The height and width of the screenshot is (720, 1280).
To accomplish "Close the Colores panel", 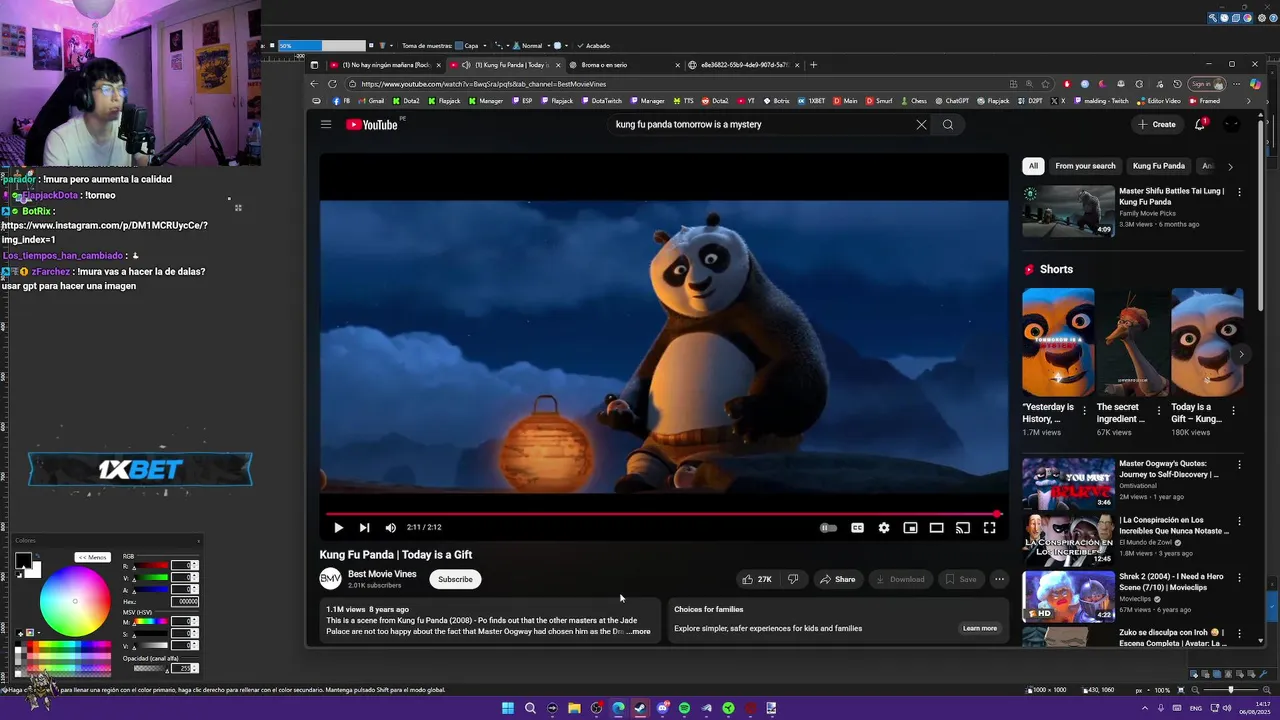I will 198,541.
